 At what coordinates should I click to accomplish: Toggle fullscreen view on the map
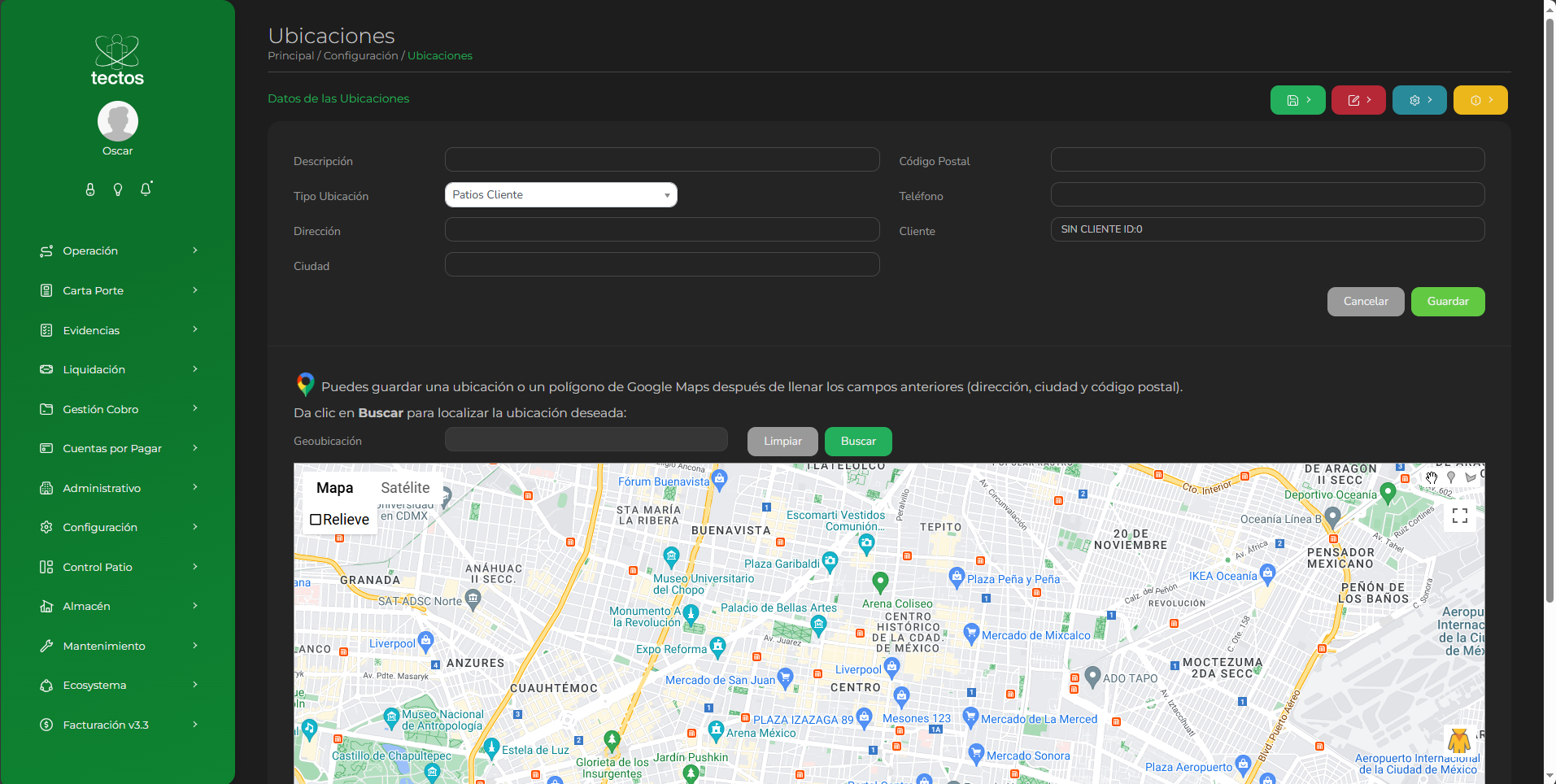point(1458,516)
